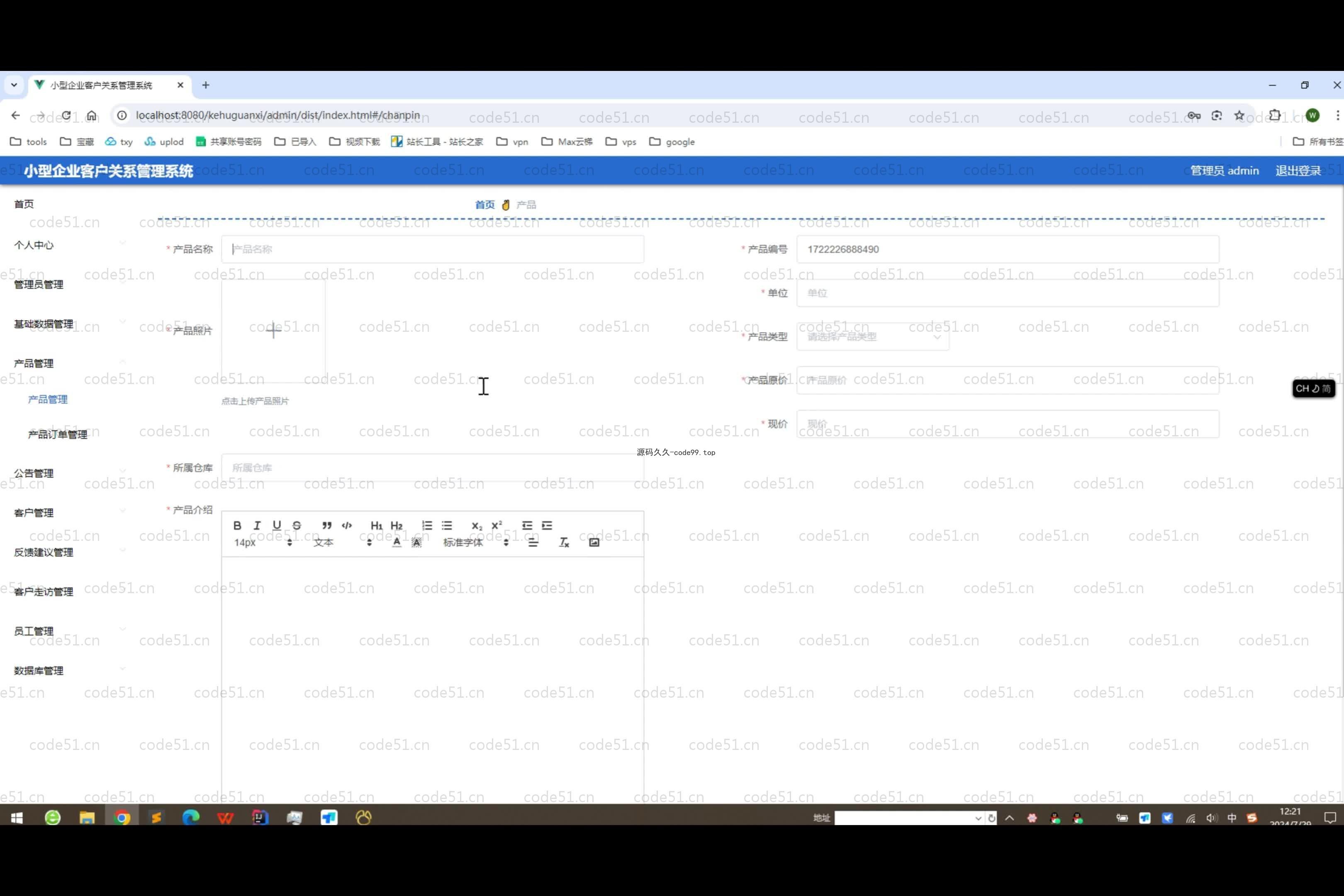Open the browser home page
This screenshot has height=896, width=1344.
tap(91, 115)
